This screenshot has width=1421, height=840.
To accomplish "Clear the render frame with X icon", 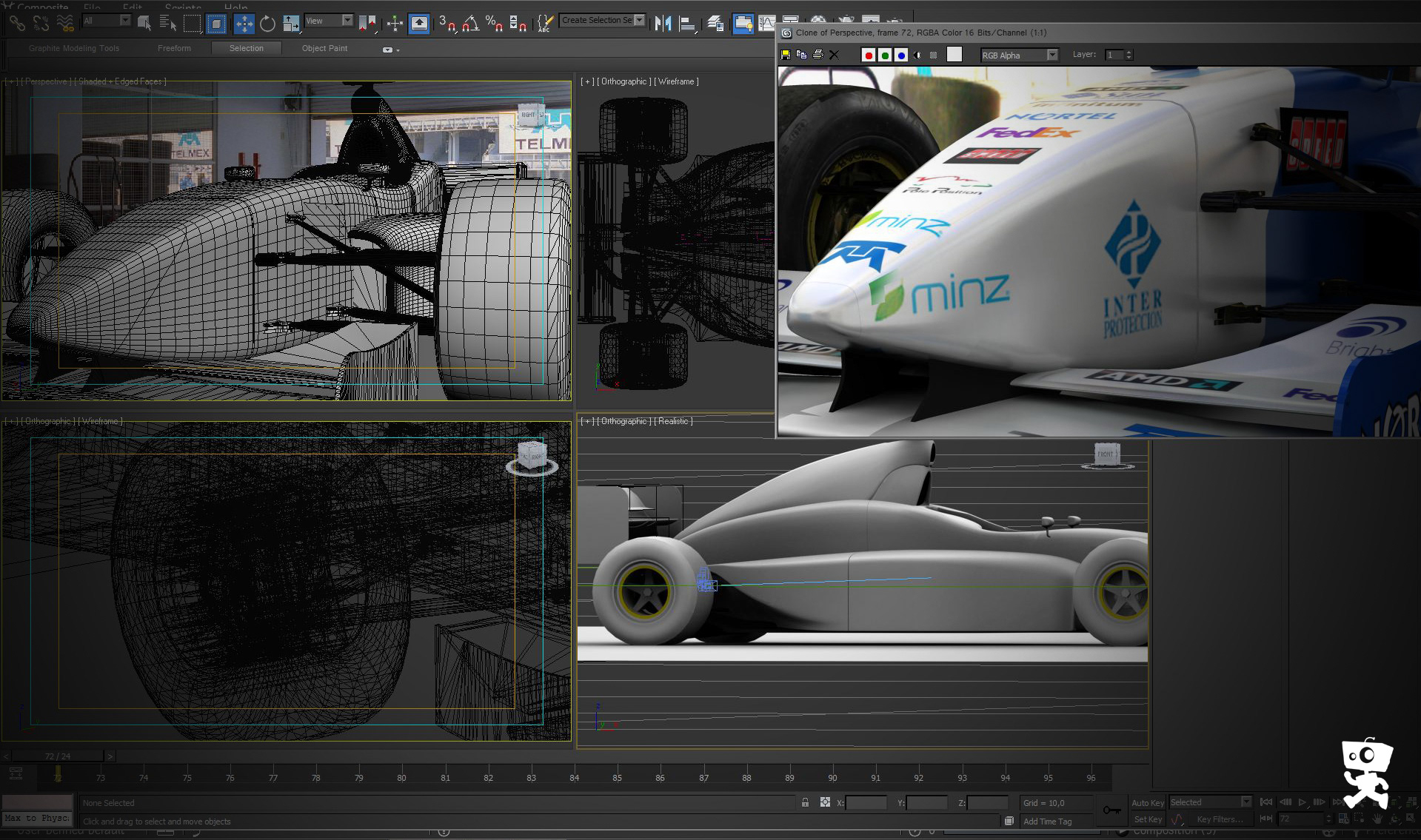I will pyautogui.click(x=834, y=55).
